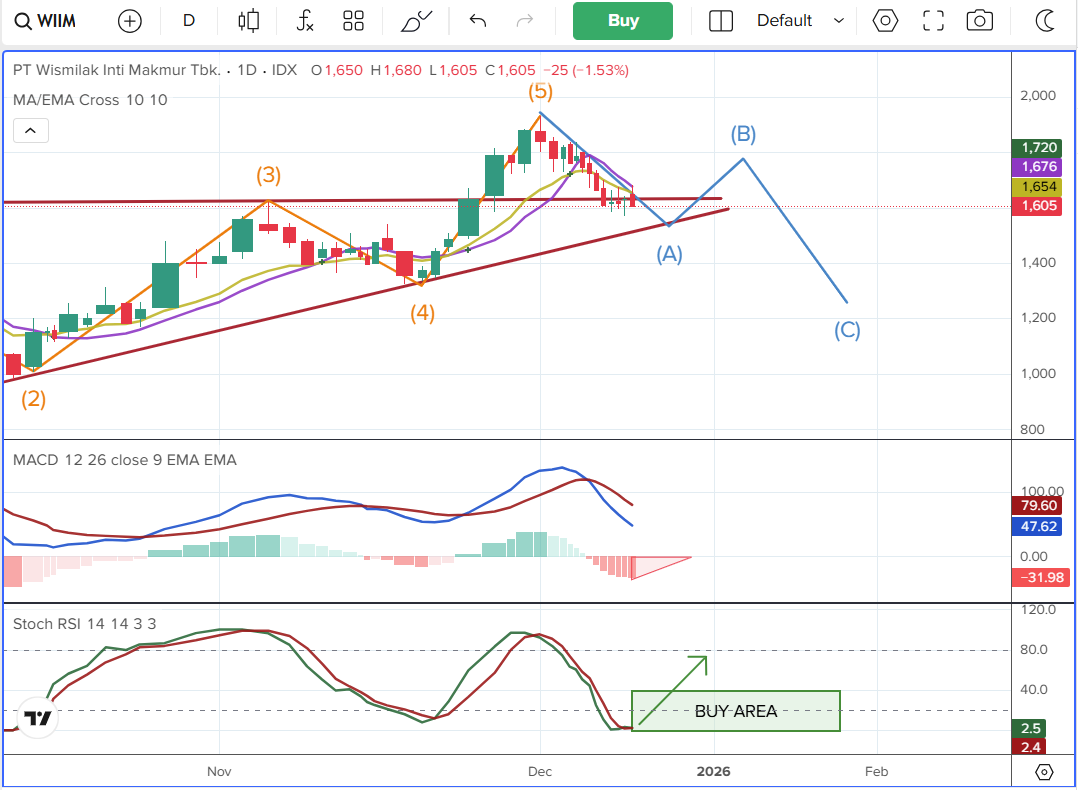
Task: Click the 1,400 price scale label
Action: click(1037, 263)
